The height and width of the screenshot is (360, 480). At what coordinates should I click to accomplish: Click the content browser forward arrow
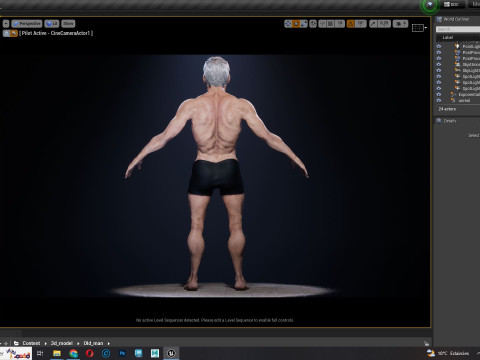pyautogui.click(x=6, y=343)
